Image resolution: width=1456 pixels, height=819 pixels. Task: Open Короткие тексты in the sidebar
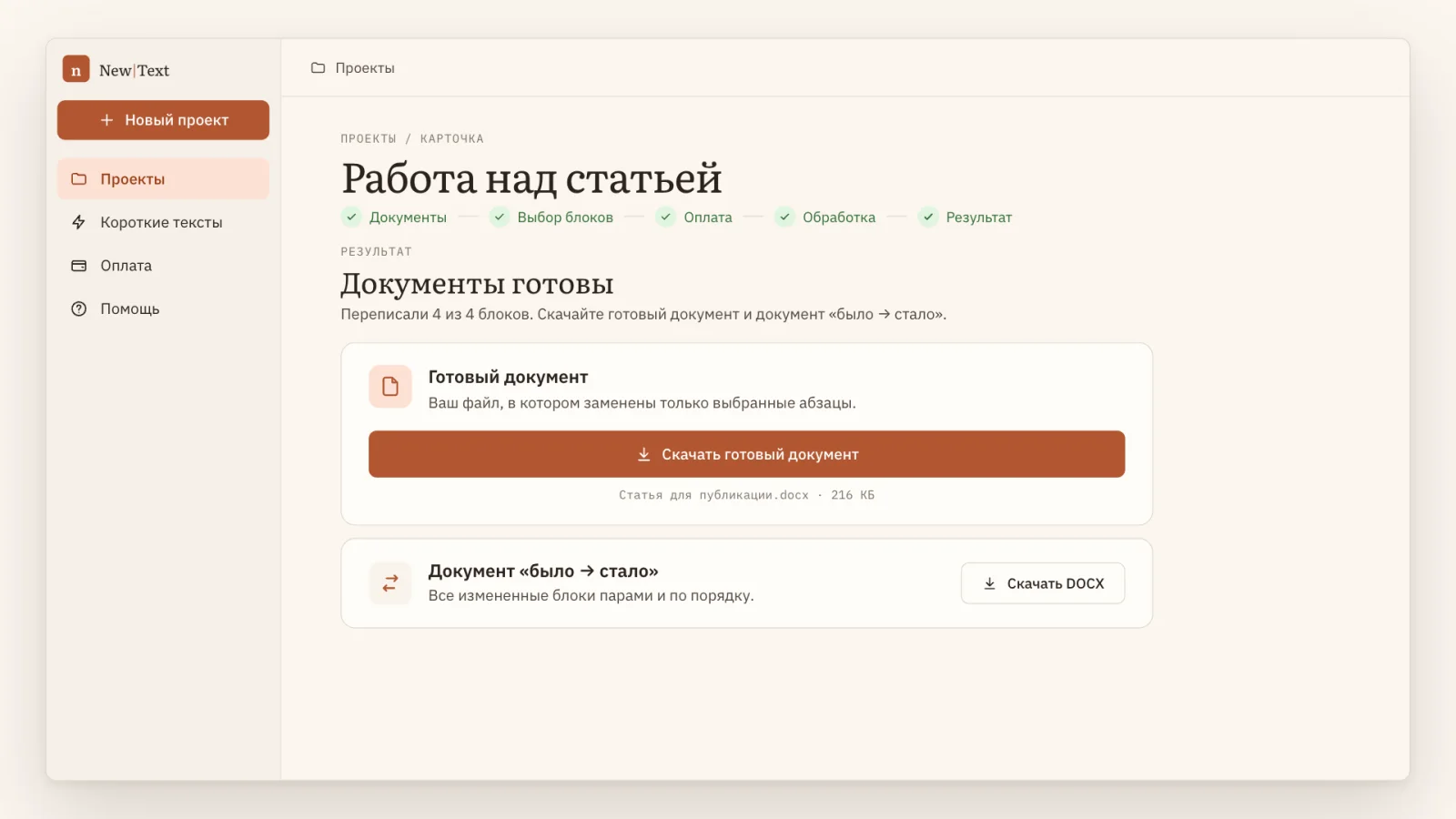[163, 222]
